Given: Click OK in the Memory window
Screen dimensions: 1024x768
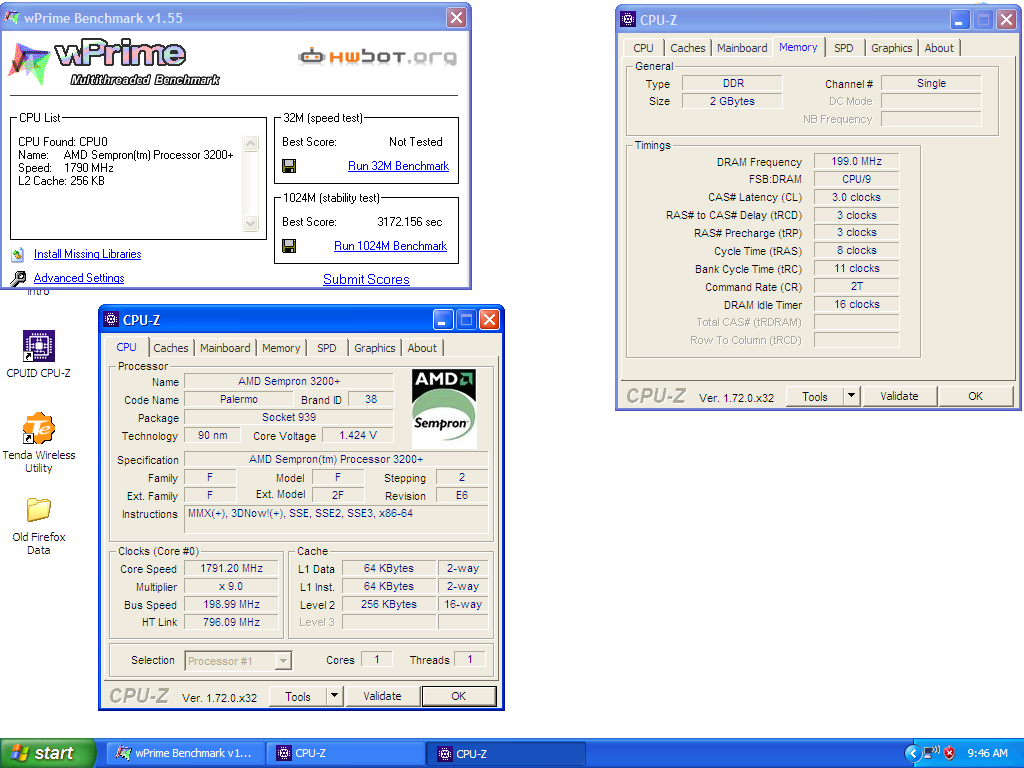Looking at the screenshot, I should click(x=976, y=396).
